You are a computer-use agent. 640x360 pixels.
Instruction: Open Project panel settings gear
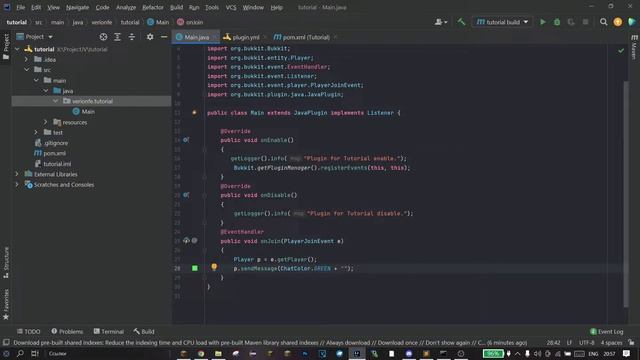(x=150, y=37)
